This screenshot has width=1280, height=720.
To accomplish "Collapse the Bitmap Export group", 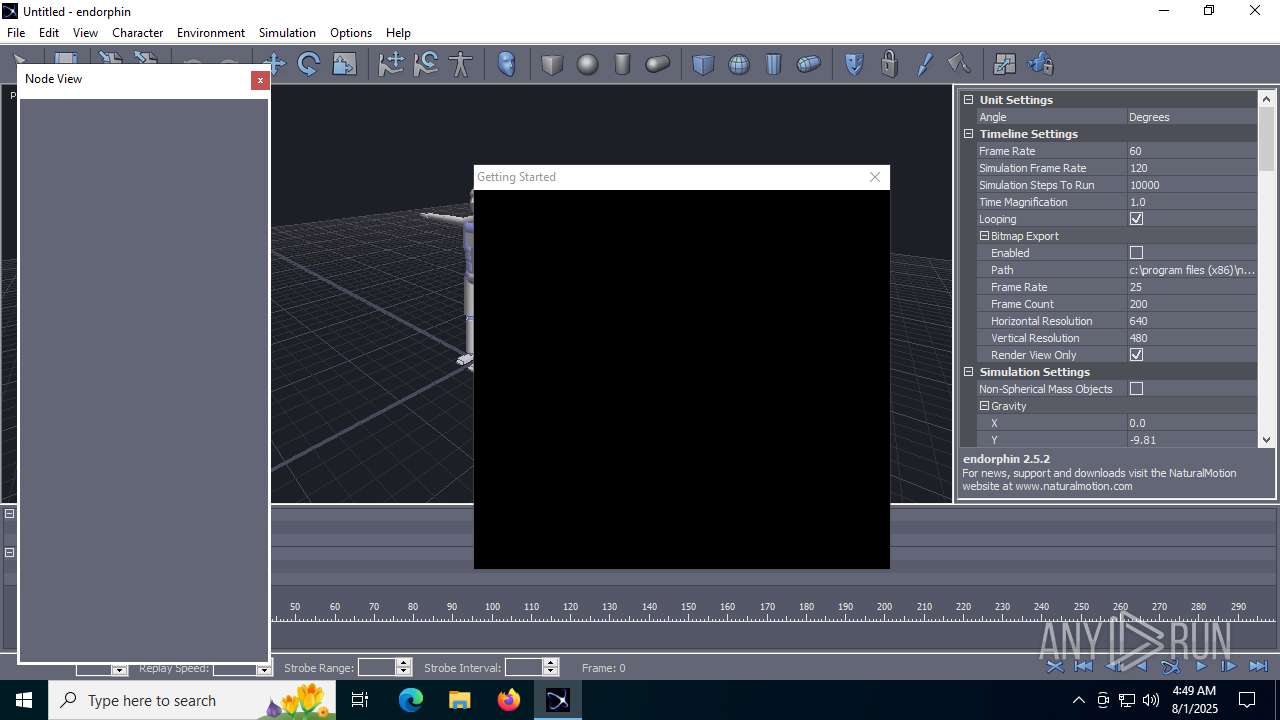I will click(984, 236).
